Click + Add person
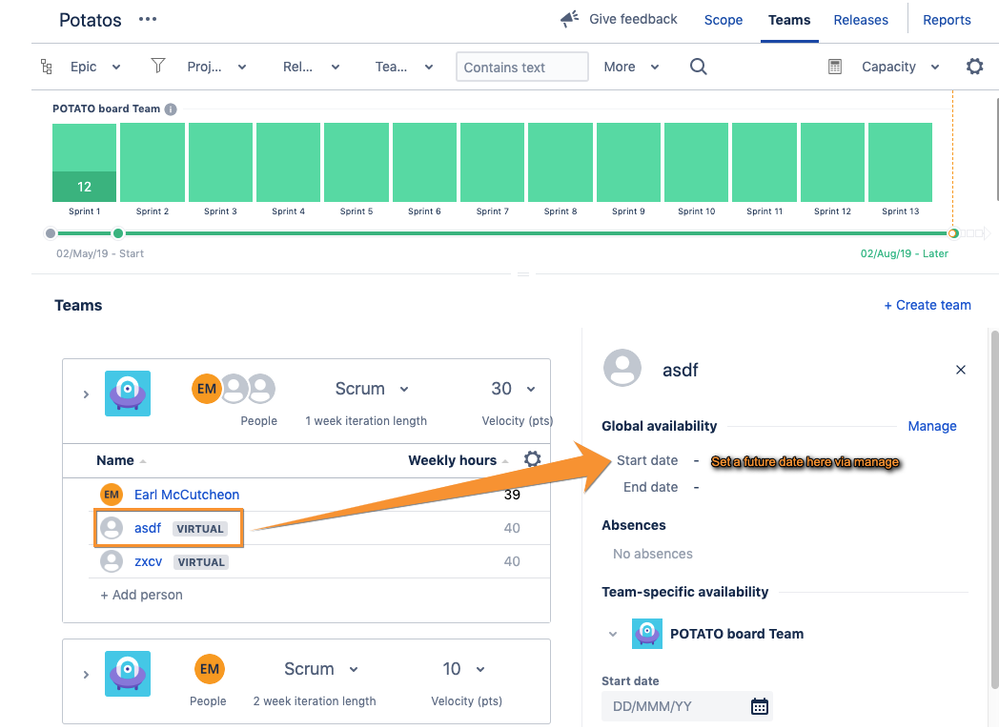The image size is (999, 727). pos(141,594)
